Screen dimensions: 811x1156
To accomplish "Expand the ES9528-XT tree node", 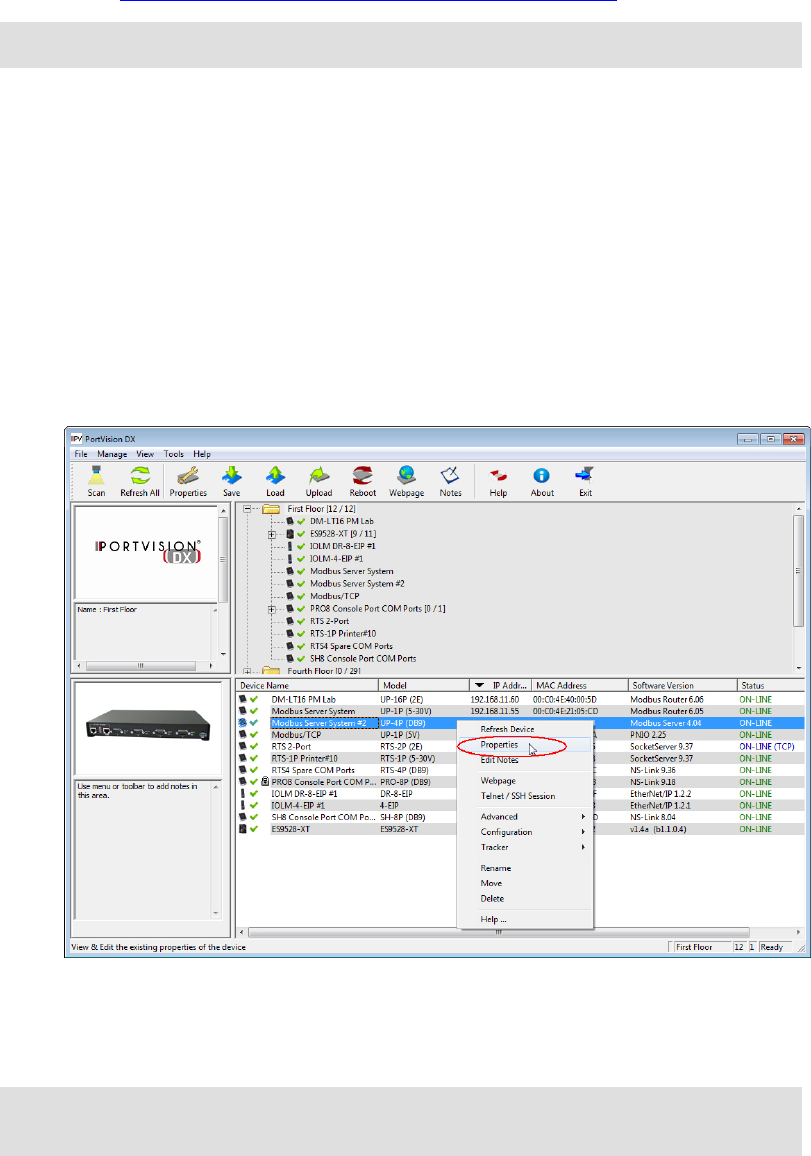I will tap(272, 535).
